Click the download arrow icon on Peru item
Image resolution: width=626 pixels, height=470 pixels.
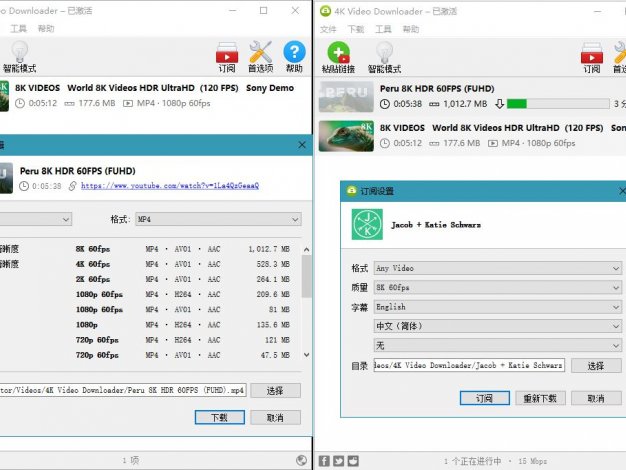[499, 104]
